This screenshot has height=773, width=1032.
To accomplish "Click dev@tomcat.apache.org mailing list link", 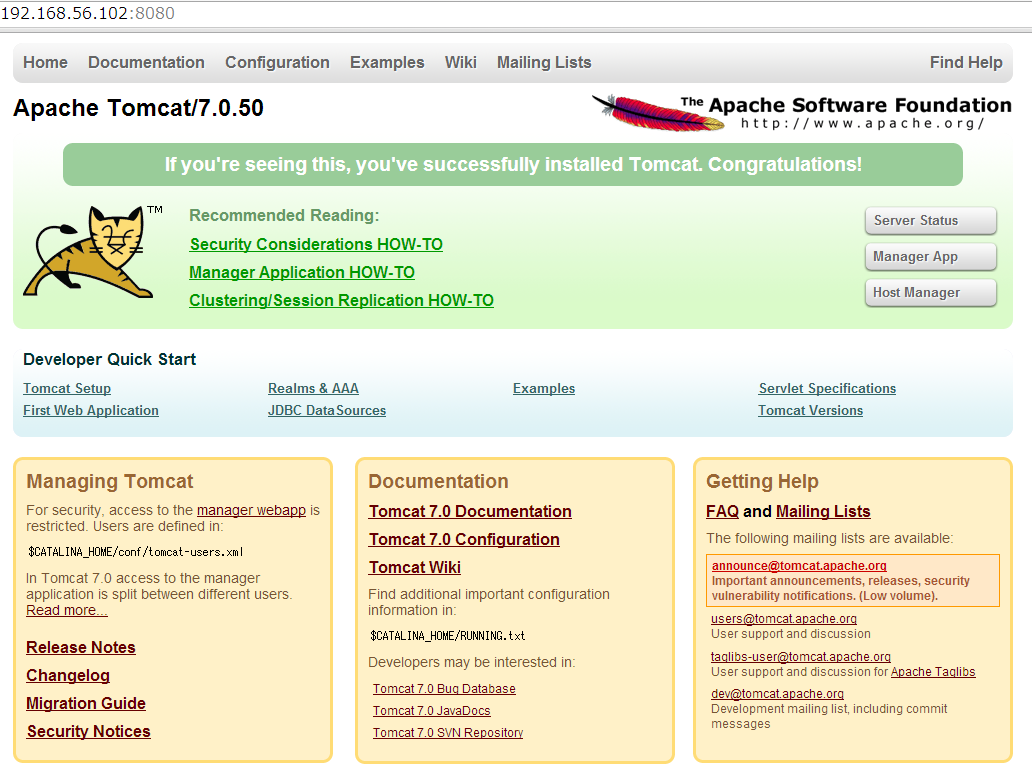I will (x=777, y=694).
